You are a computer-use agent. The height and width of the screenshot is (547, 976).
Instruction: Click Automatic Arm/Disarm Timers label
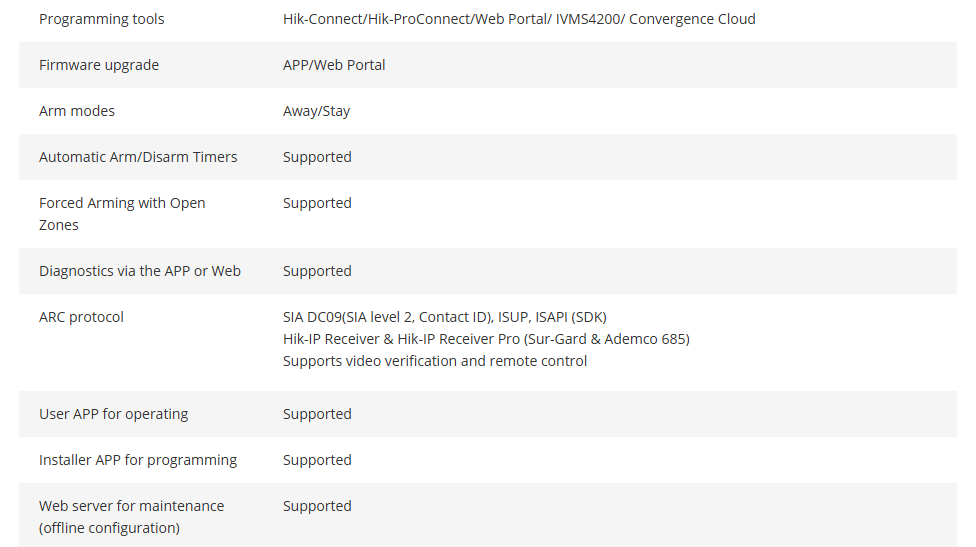138,157
